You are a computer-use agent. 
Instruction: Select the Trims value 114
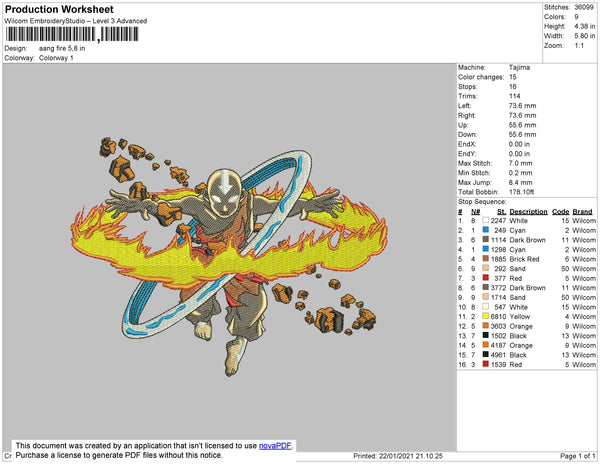[x=515, y=96]
